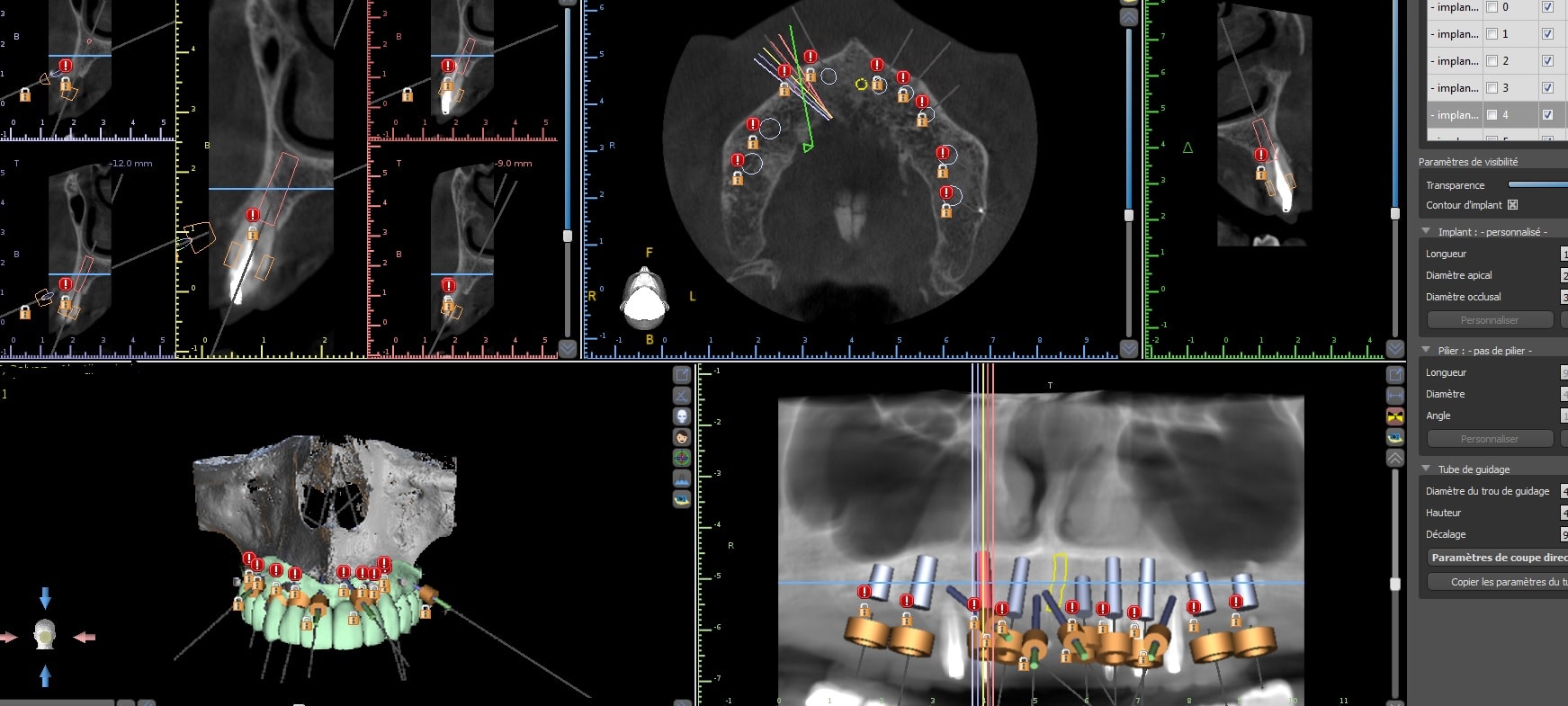Click the yellow nerve marking icon
This screenshot has height=706, width=1568.
pos(1395,416)
